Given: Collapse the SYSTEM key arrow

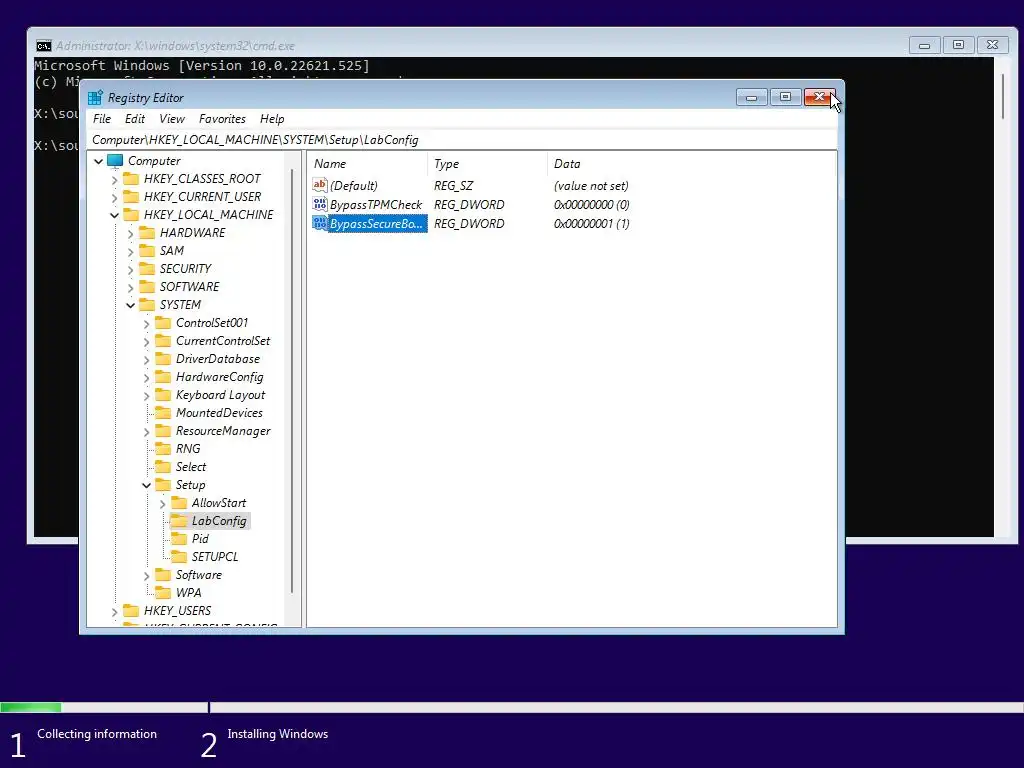Looking at the screenshot, I should (131, 305).
